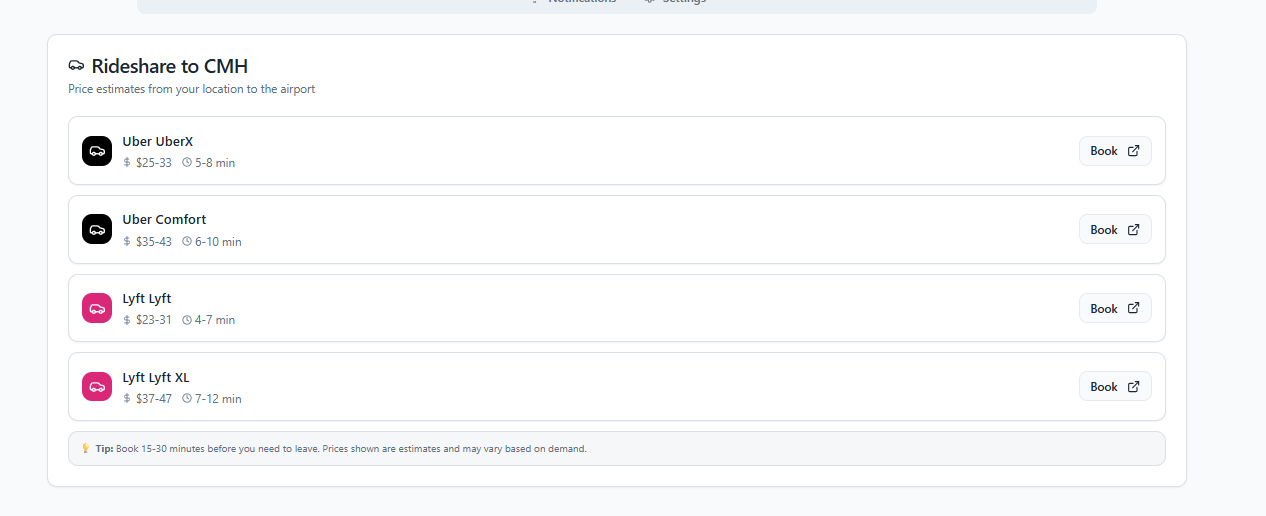Screen dimensions: 1266x516
Task: Book the Lyft Lyft XL ride
Action: click(x=1115, y=386)
